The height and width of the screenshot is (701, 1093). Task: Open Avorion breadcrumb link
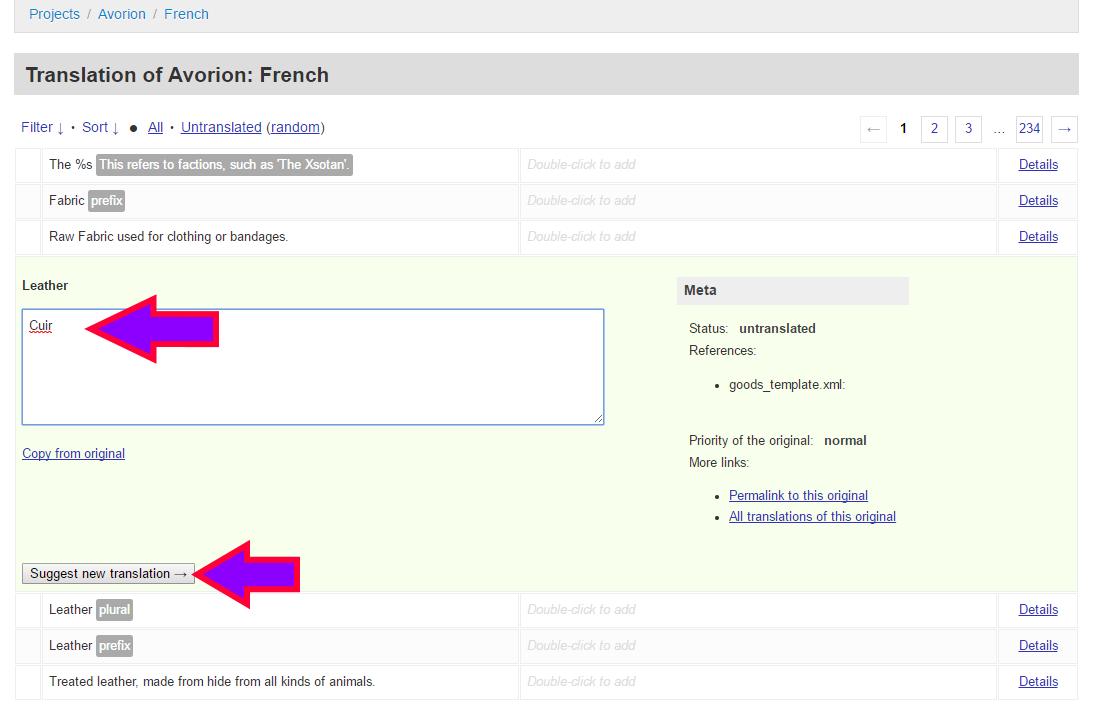click(122, 15)
